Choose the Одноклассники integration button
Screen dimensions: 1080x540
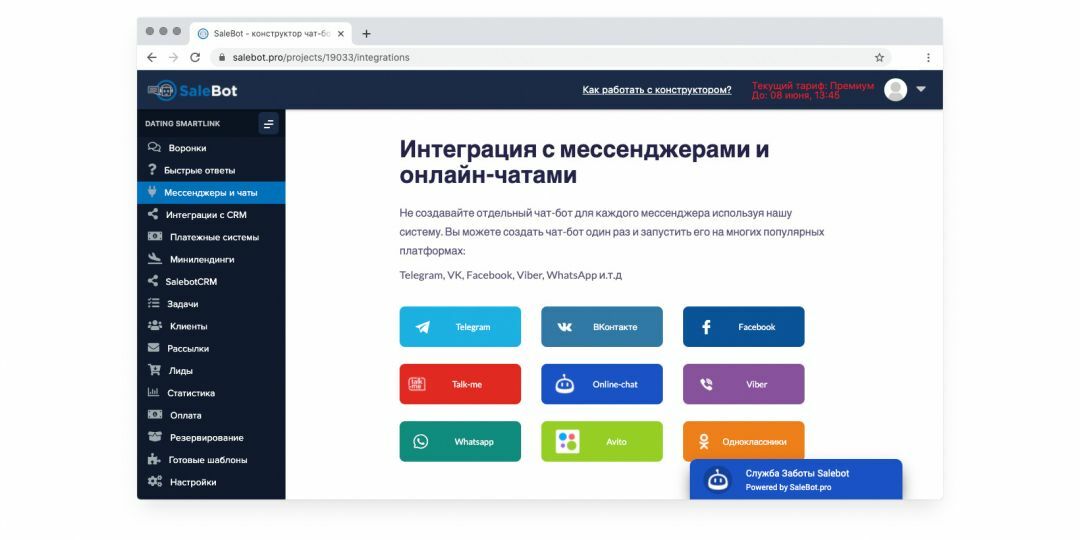pyautogui.click(x=744, y=440)
